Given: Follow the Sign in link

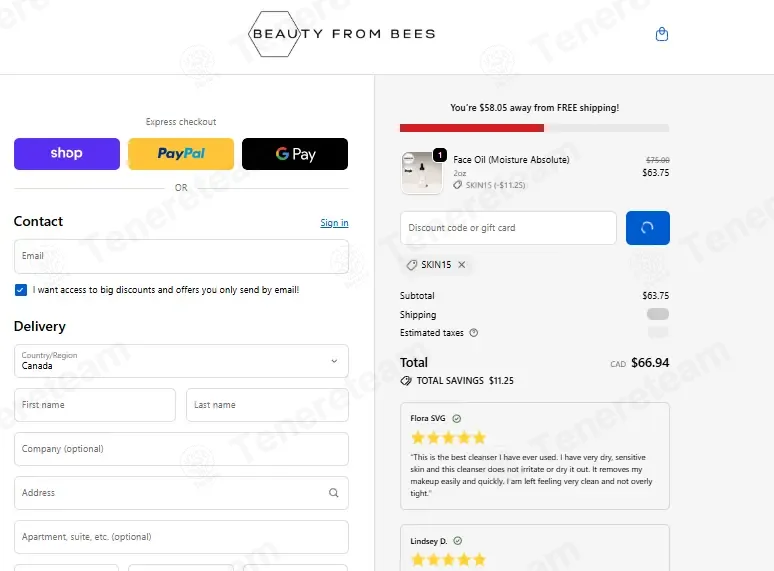Looking at the screenshot, I should tap(334, 223).
